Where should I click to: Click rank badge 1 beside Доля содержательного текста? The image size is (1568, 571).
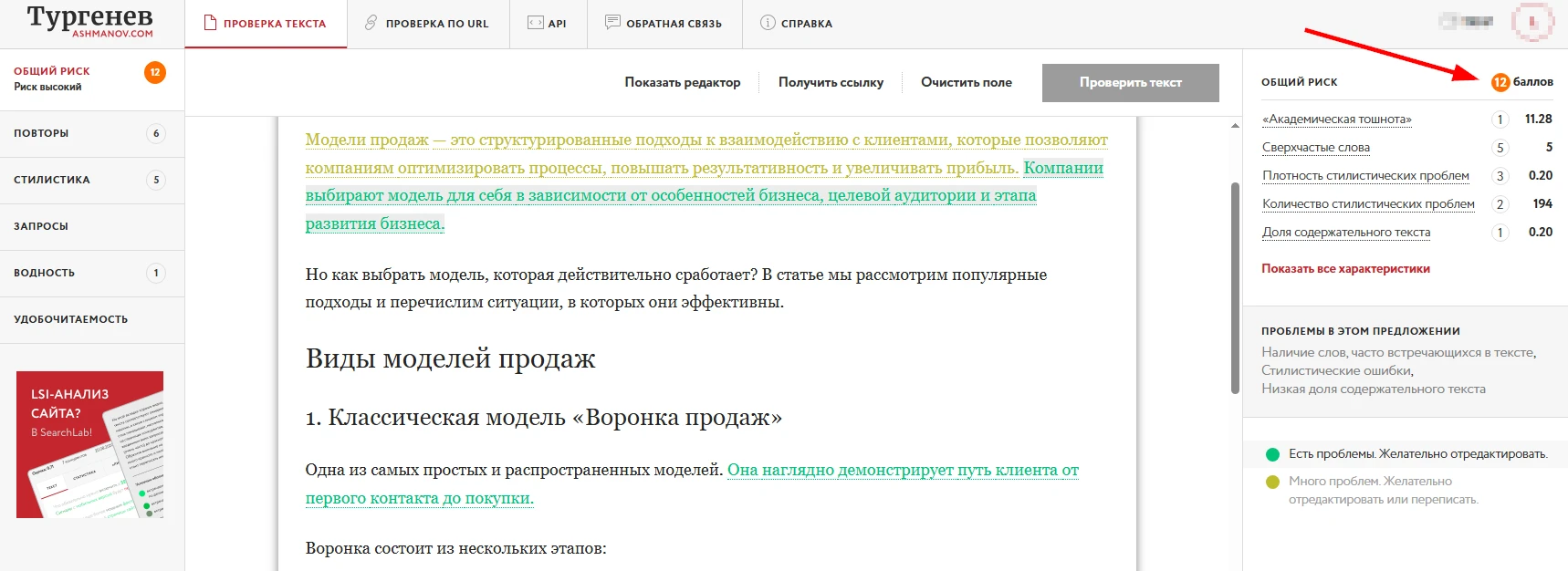1500,233
